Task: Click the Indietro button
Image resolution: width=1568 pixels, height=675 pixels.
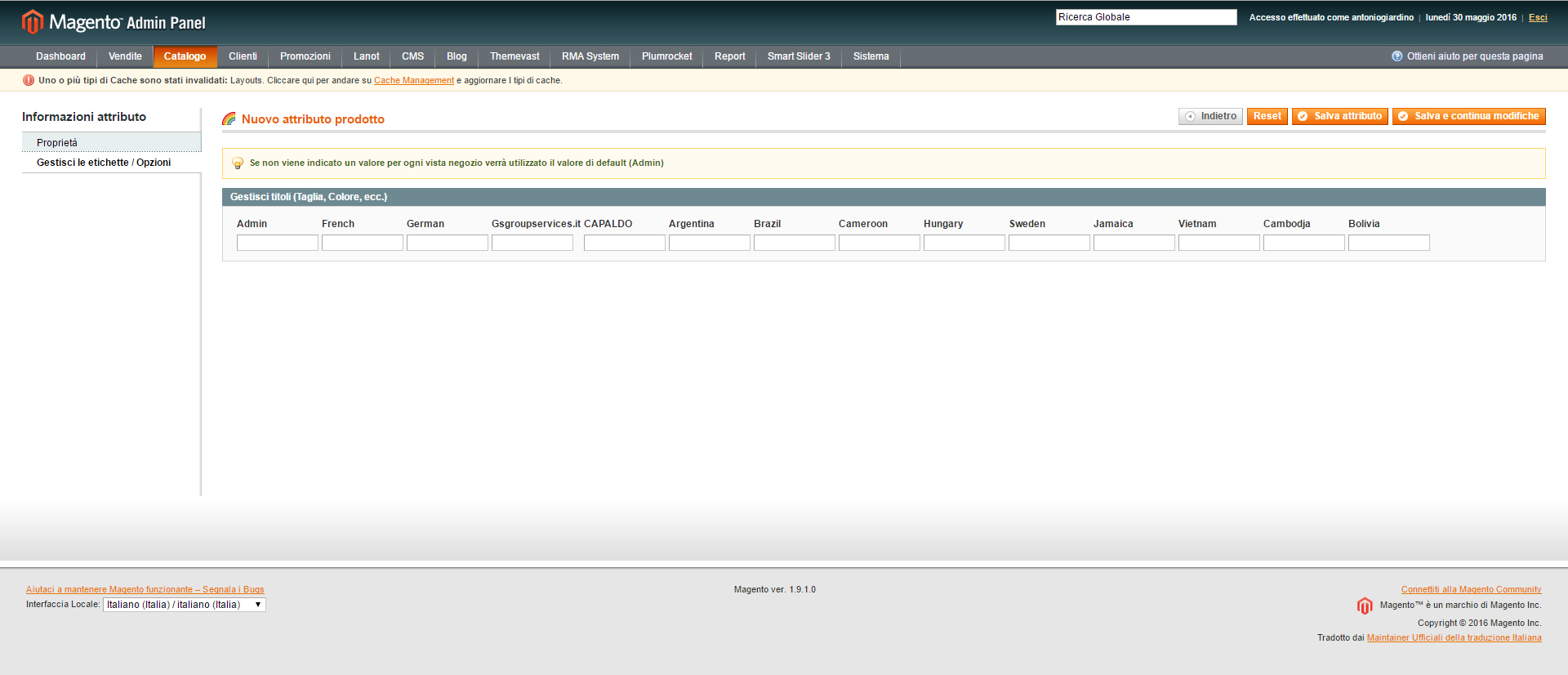Action: [x=1210, y=116]
